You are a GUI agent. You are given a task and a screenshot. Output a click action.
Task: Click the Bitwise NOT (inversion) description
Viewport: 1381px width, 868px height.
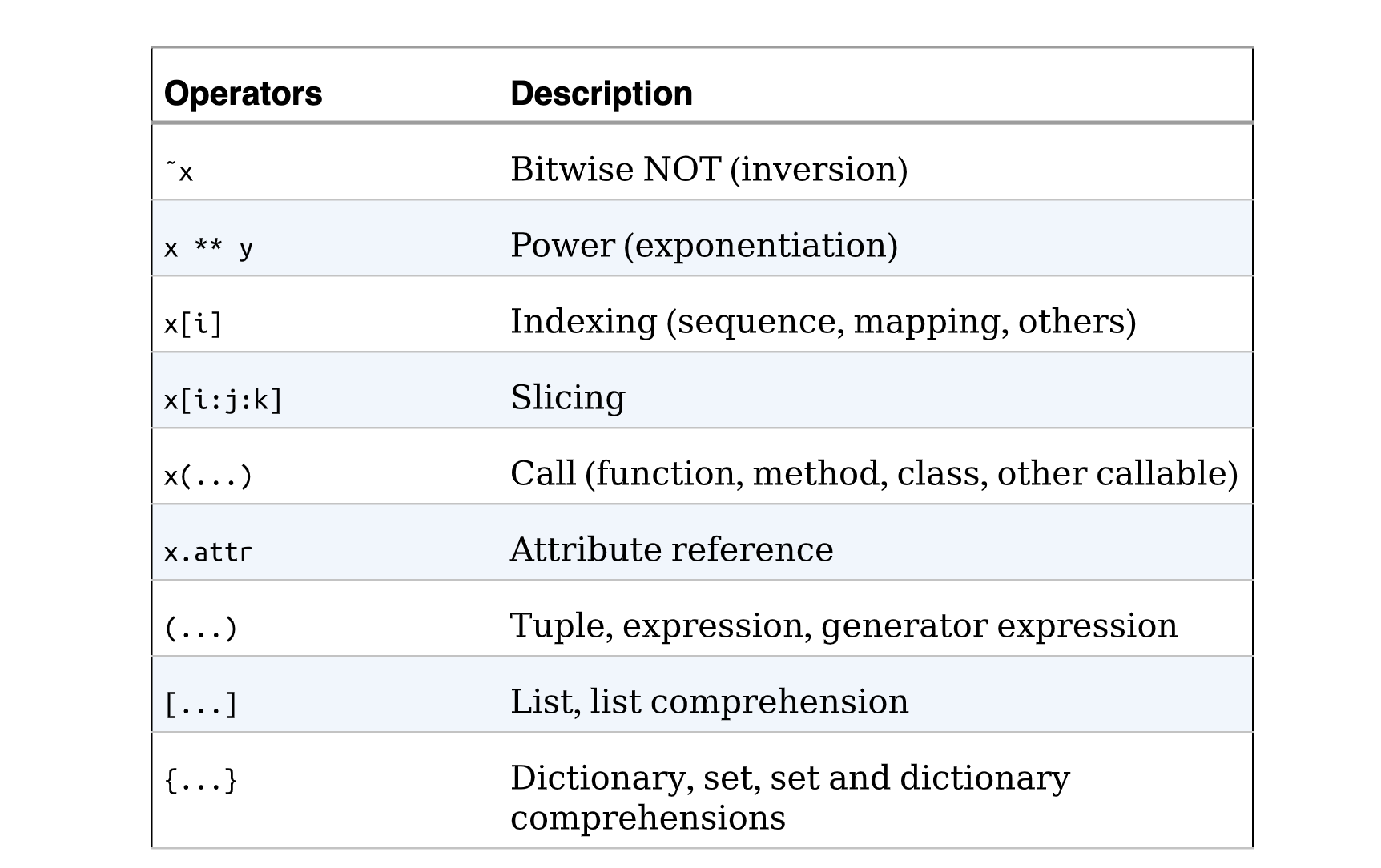pos(708,169)
